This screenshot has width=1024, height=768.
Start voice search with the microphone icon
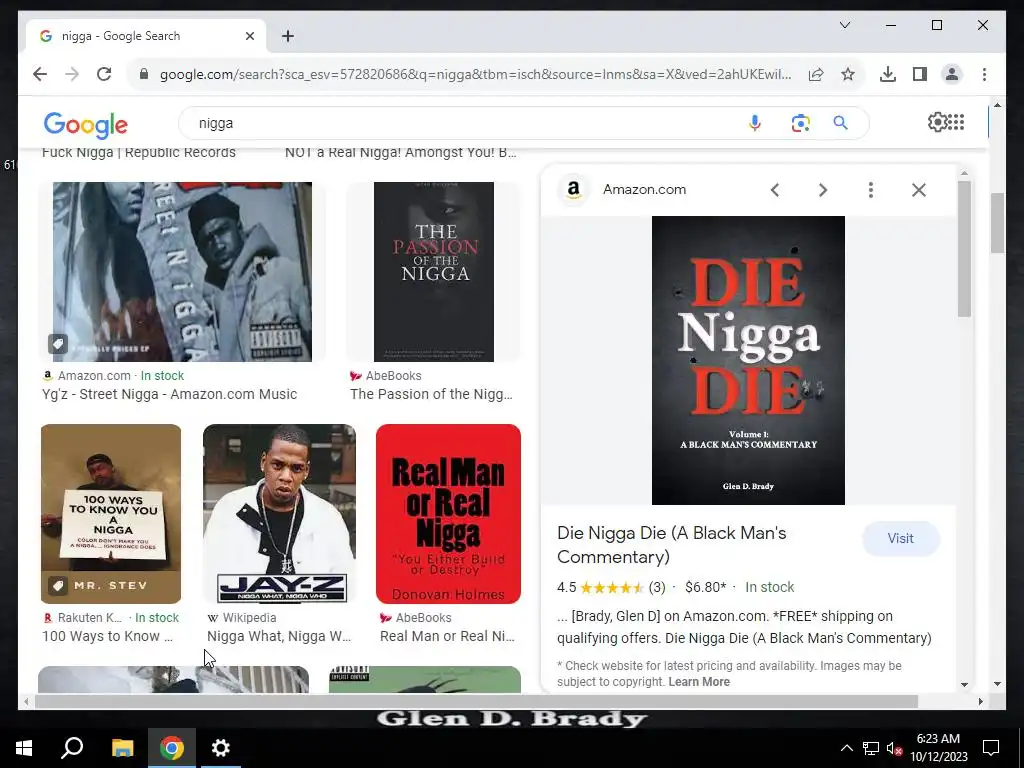coord(754,123)
